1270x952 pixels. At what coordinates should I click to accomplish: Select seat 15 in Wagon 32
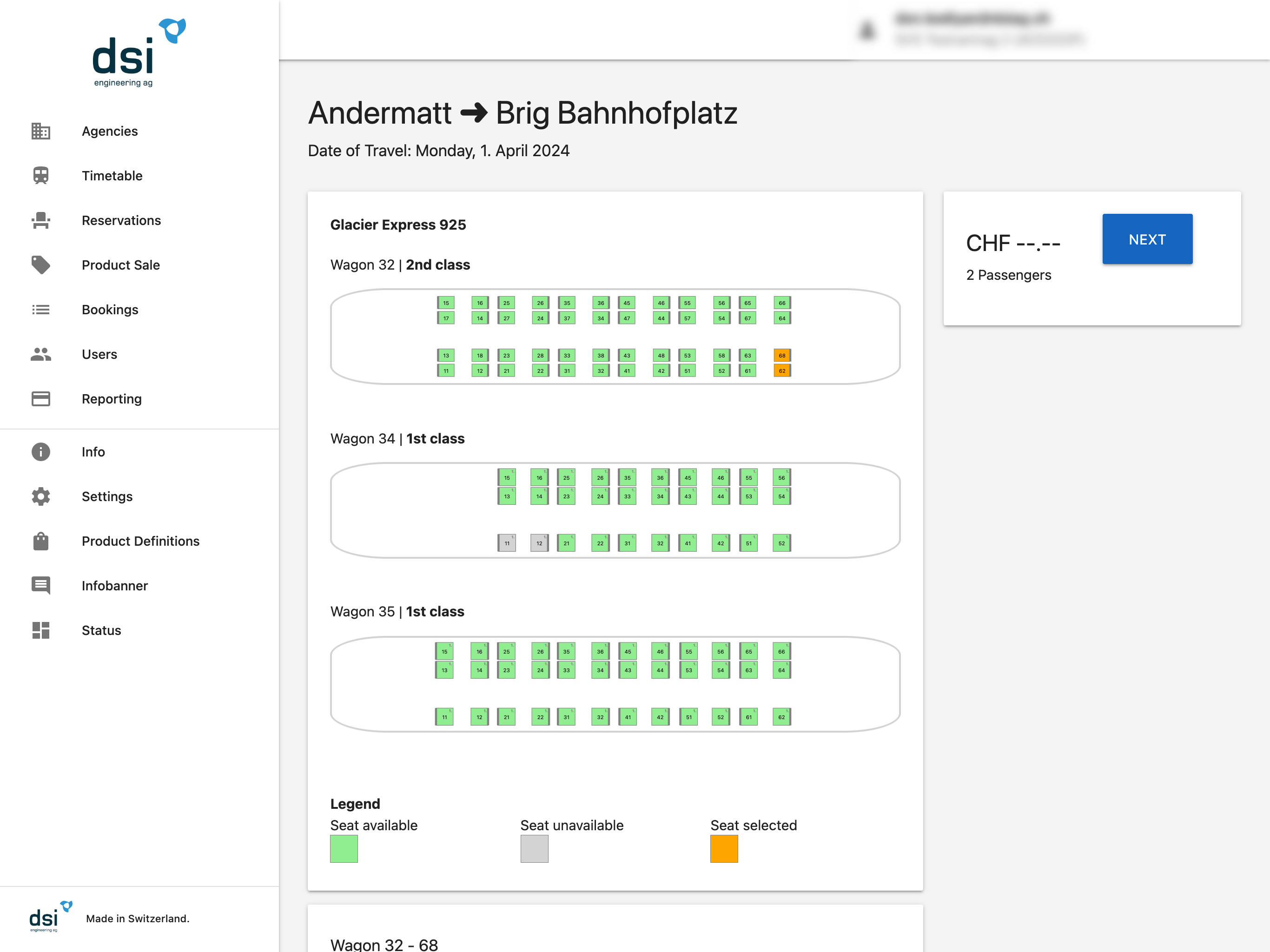445,303
